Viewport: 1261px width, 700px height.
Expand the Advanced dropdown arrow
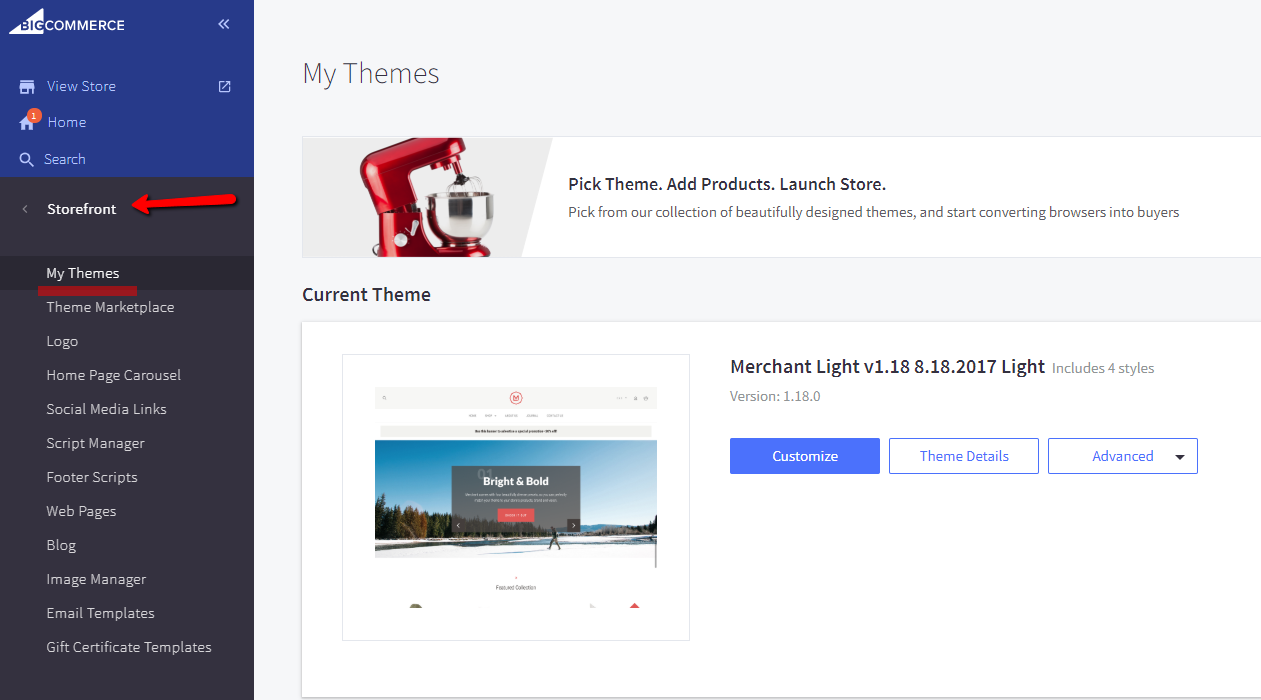(1180, 457)
